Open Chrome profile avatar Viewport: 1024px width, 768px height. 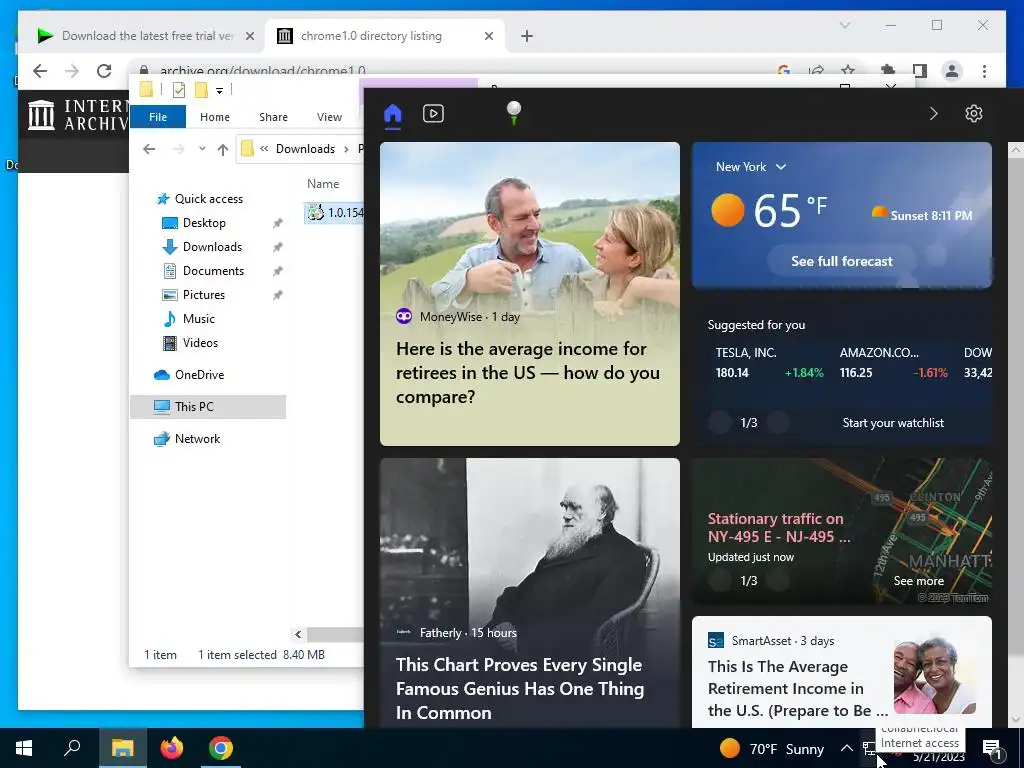pos(952,71)
